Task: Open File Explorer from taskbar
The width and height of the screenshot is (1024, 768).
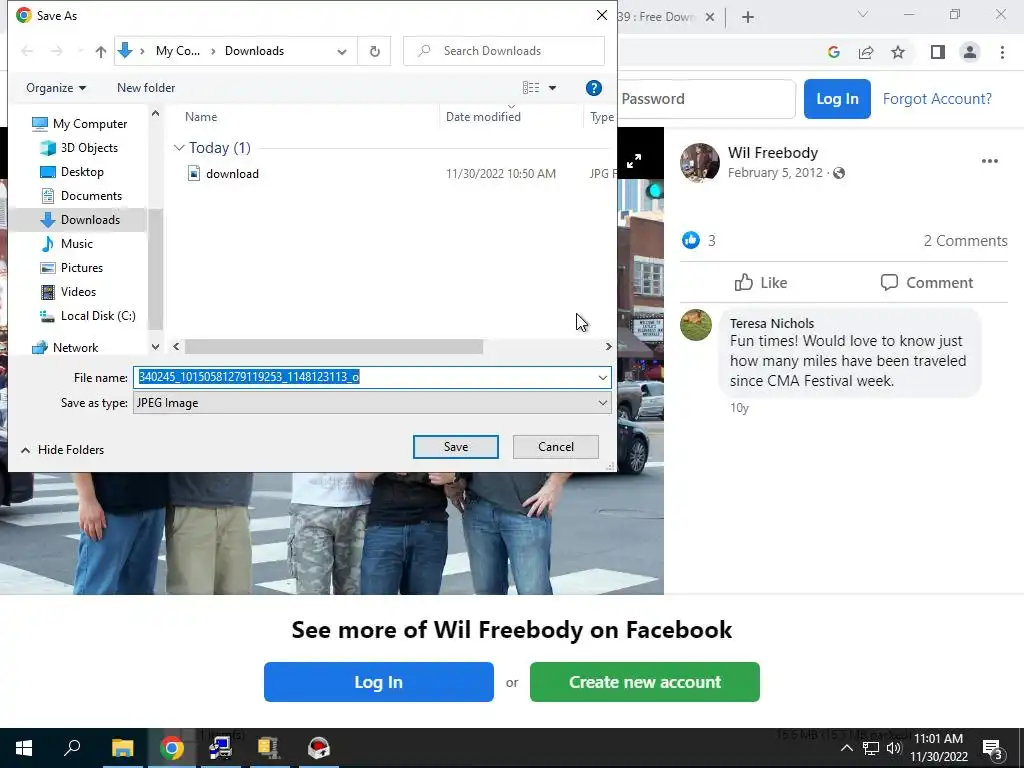Action: (x=122, y=748)
